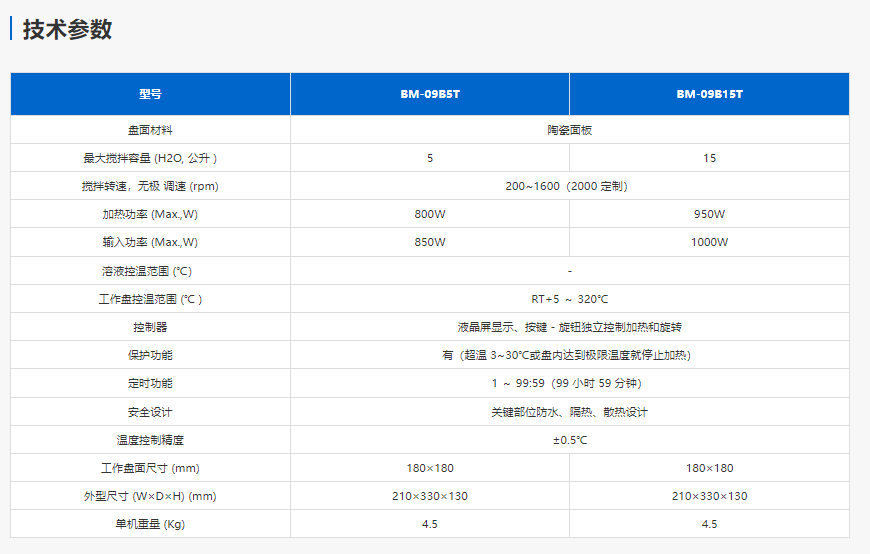This screenshot has width=870, height=554.
Task: Click the 控制器 row label
Action: pos(150,327)
